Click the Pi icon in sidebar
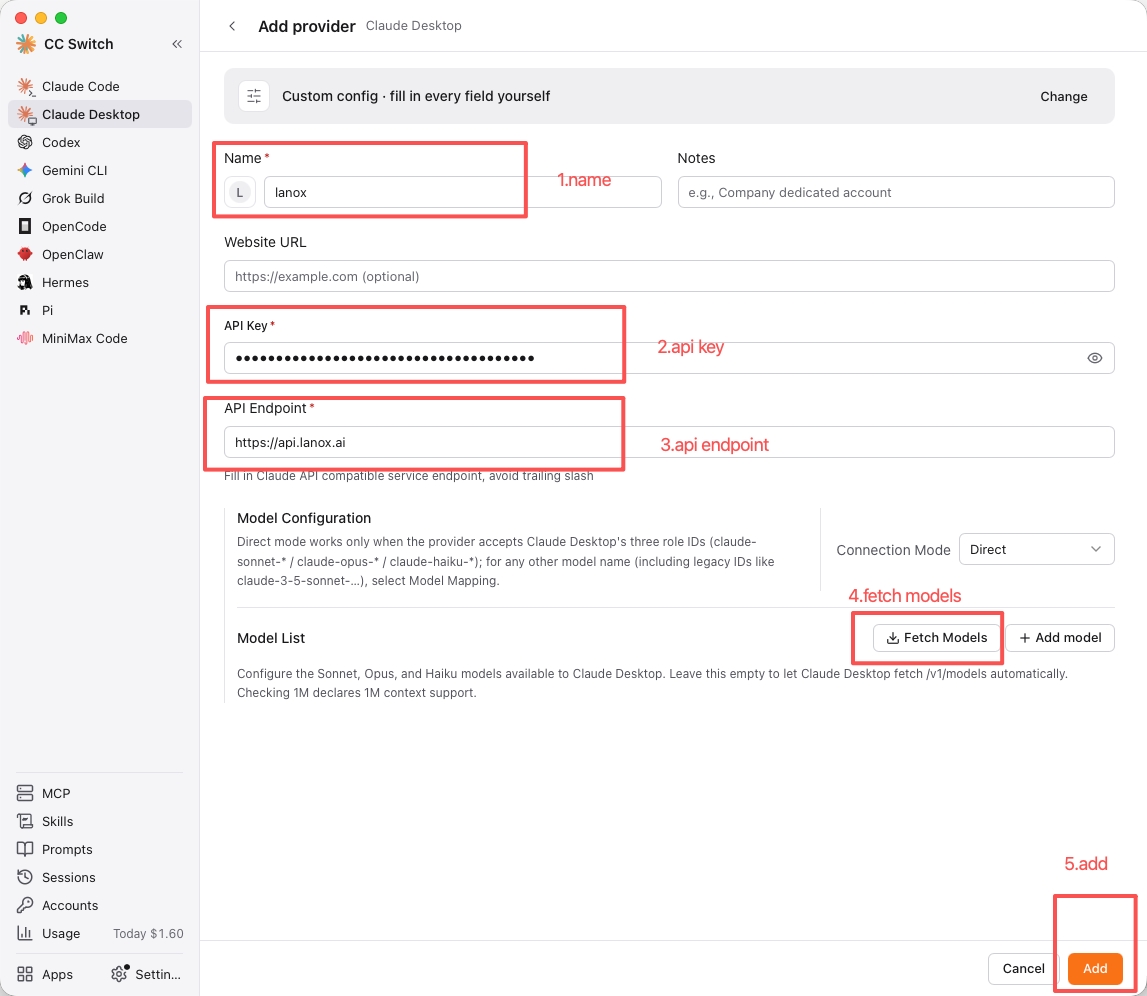1147x996 pixels. 25,310
